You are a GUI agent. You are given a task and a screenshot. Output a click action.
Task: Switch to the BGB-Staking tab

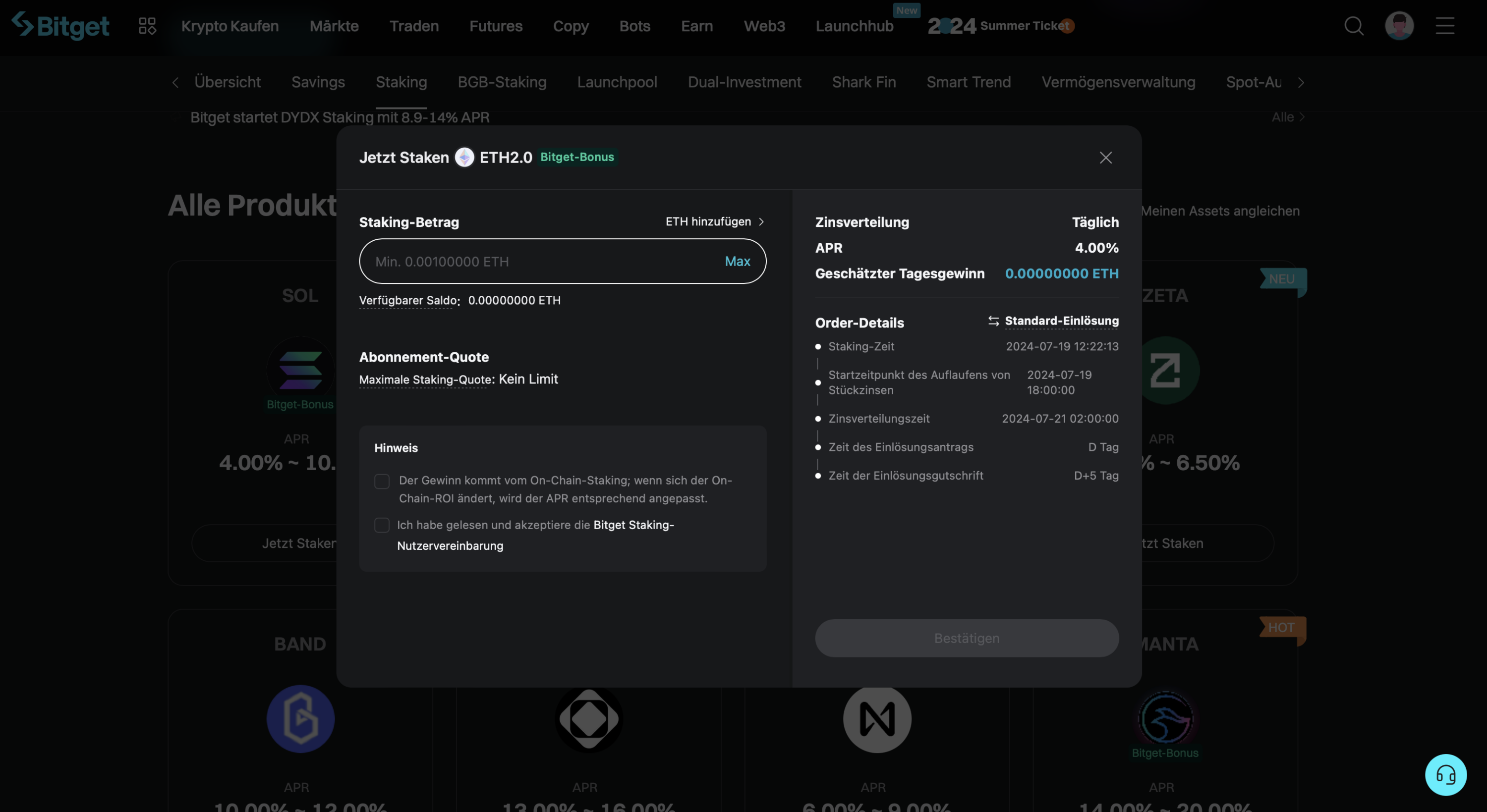(x=502, y=82)
